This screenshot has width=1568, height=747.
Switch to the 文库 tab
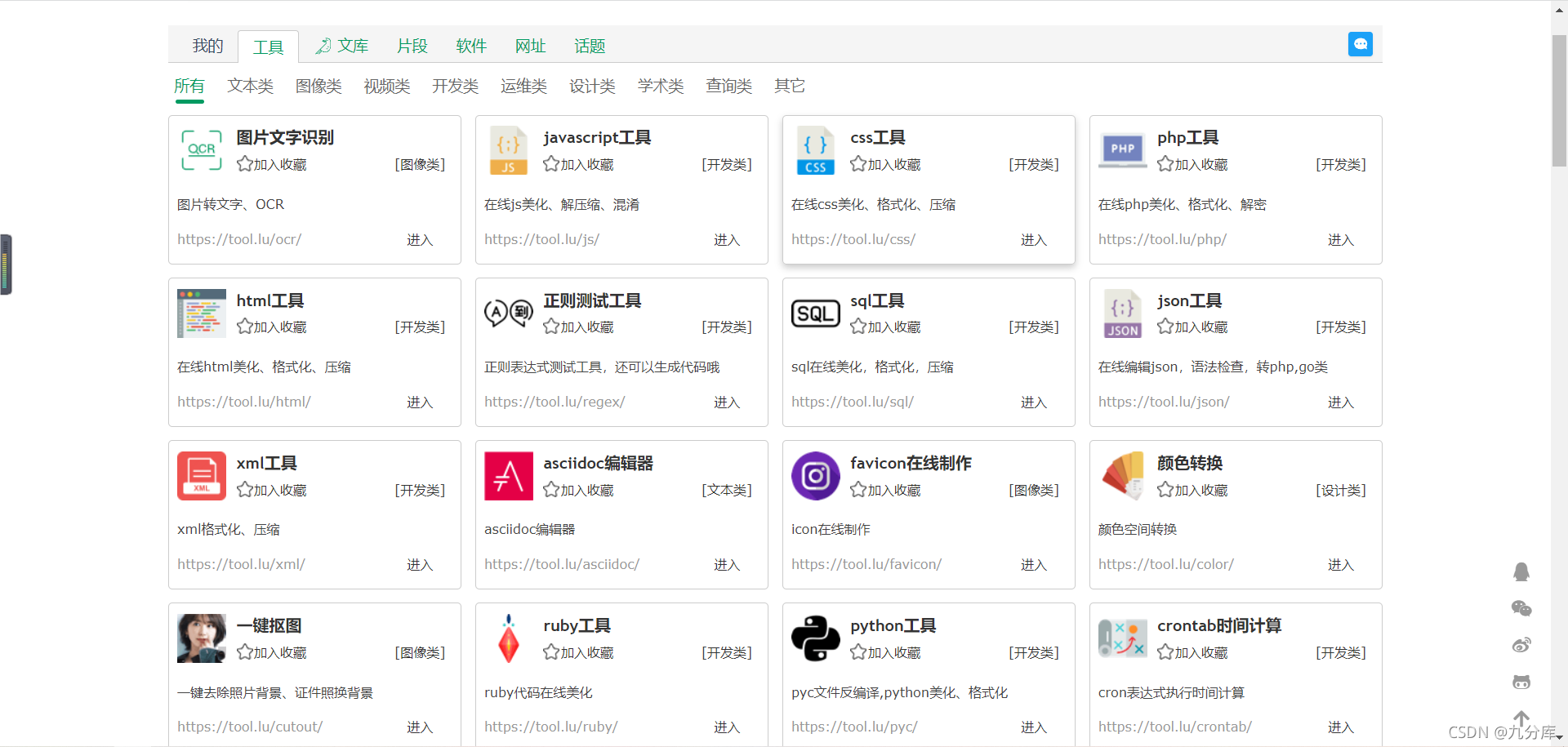point(342,46)
